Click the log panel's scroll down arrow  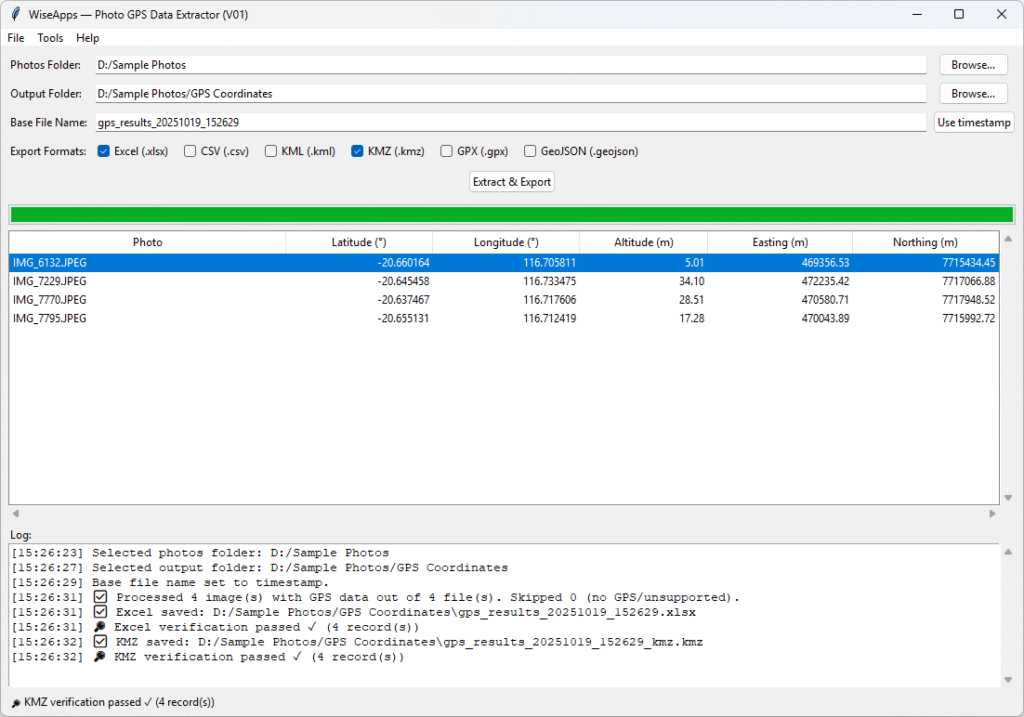click(1007, 680)
